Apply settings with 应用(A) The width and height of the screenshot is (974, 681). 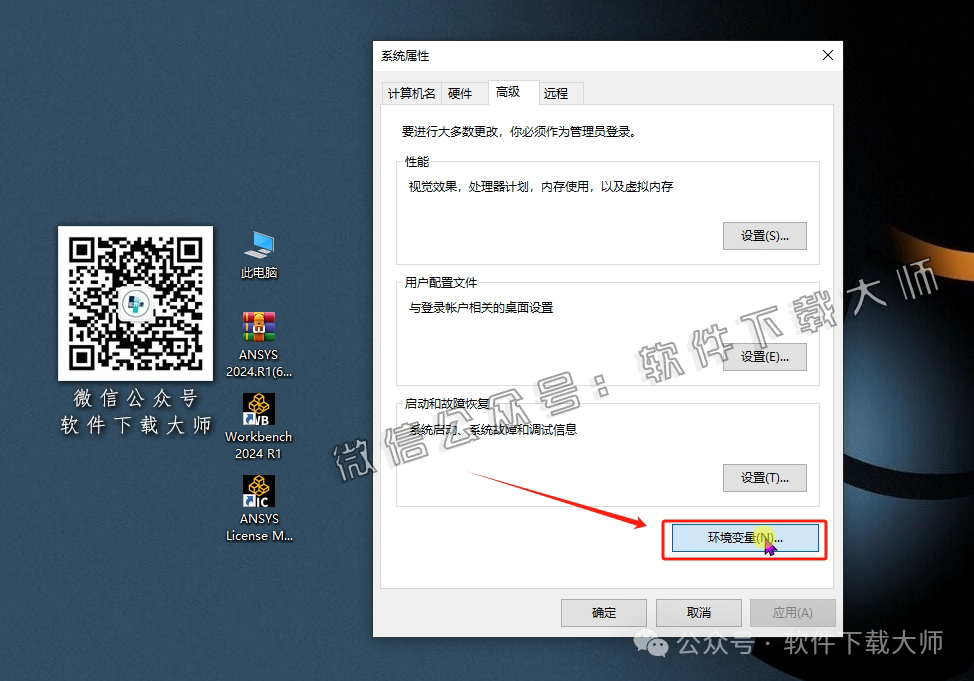(792, 612)
